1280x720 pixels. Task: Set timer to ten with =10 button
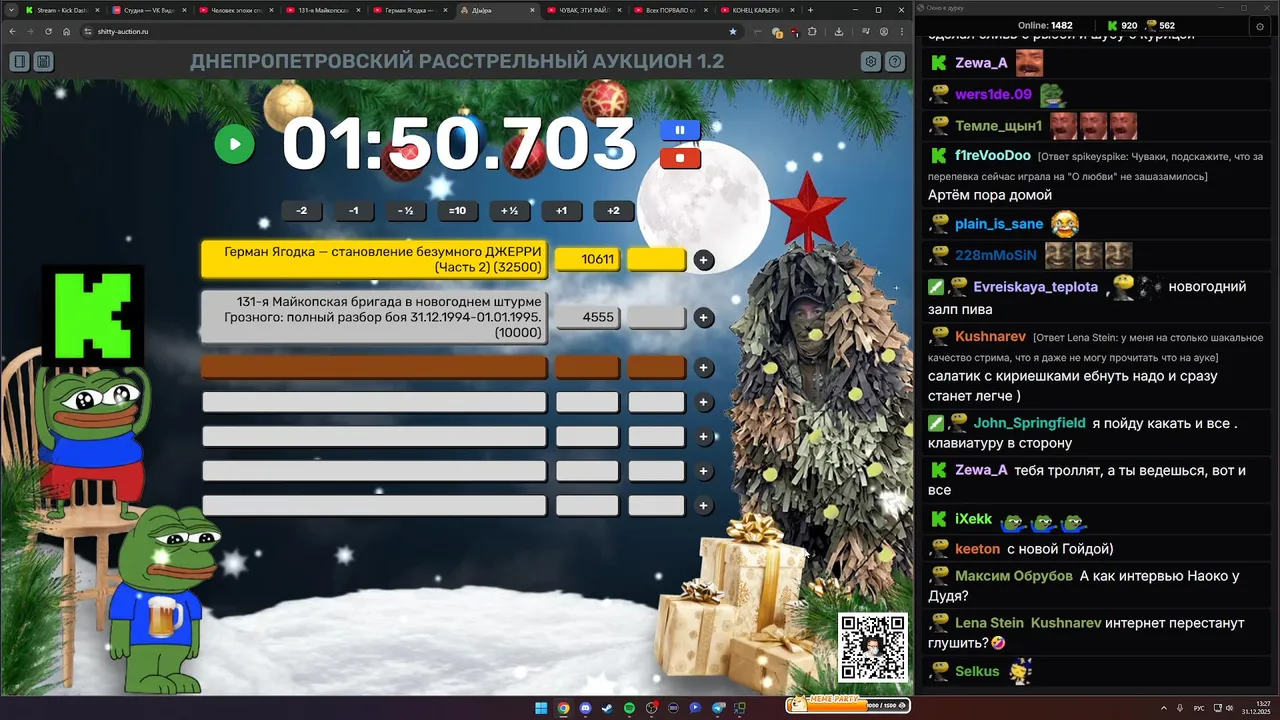[x=458, y=211]
